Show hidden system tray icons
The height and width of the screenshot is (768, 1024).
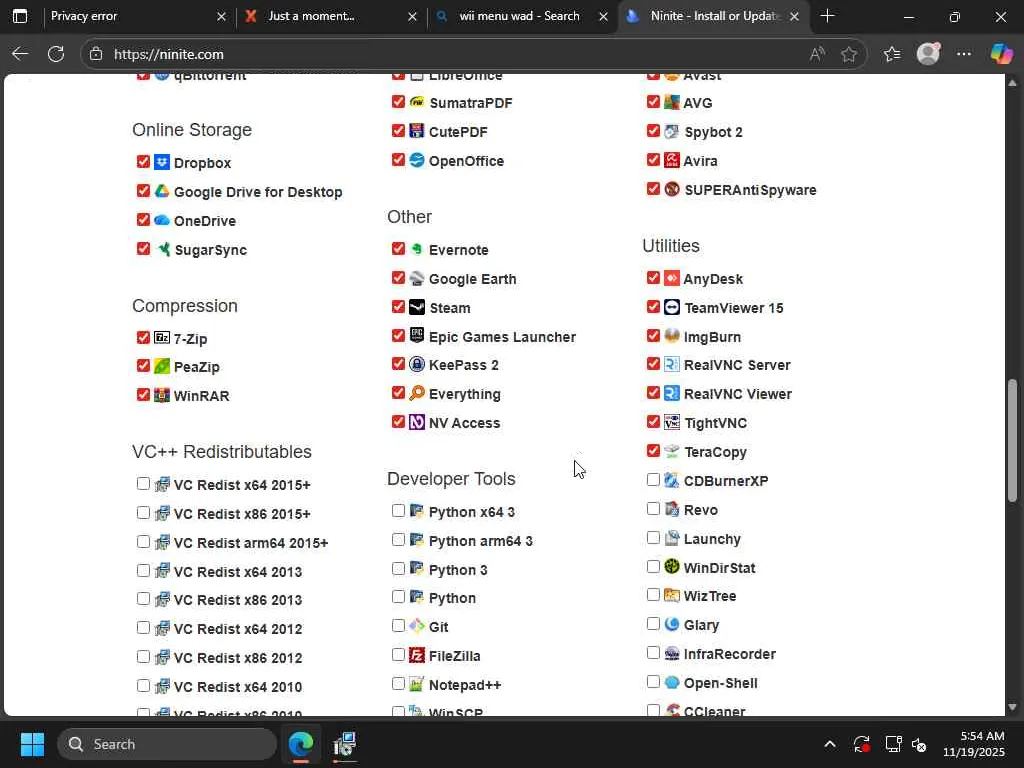coord(829,744)
